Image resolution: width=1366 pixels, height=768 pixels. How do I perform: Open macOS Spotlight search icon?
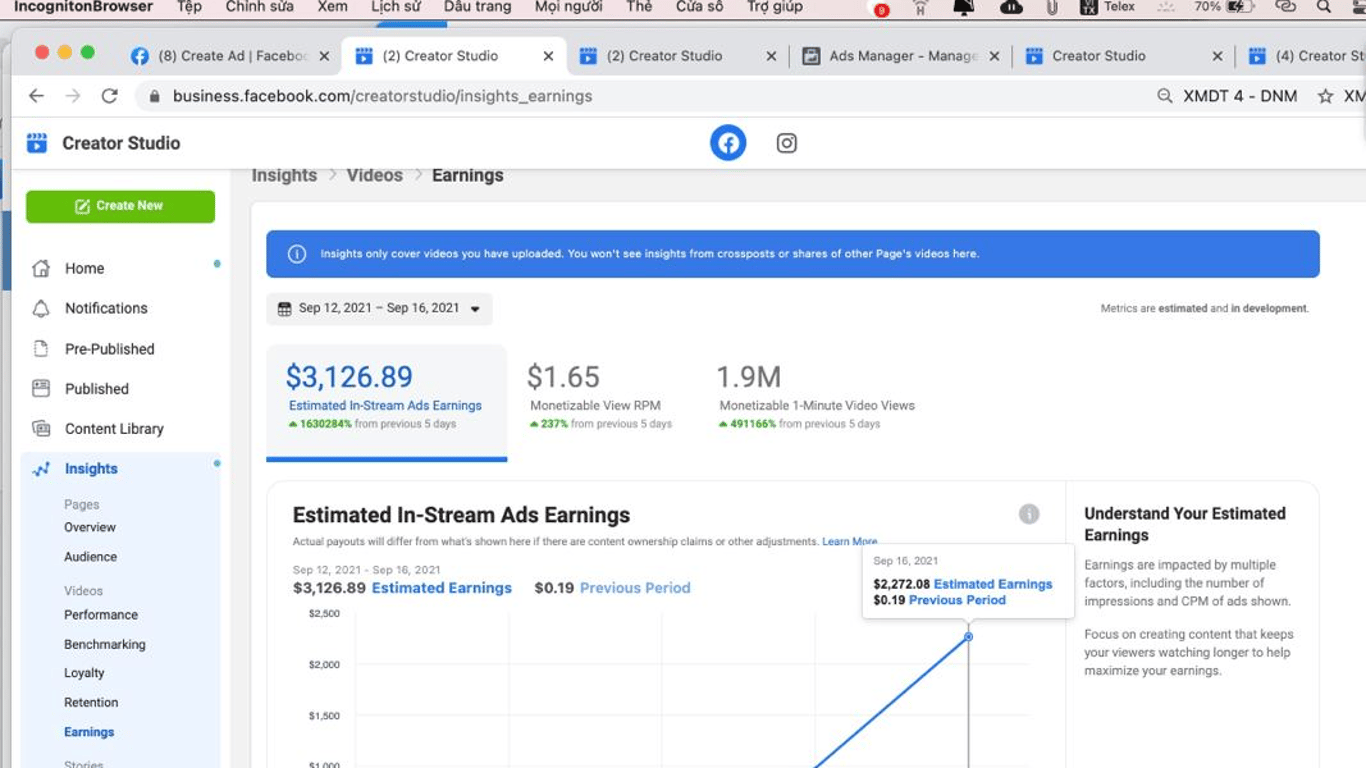(x=1324, y=7)
